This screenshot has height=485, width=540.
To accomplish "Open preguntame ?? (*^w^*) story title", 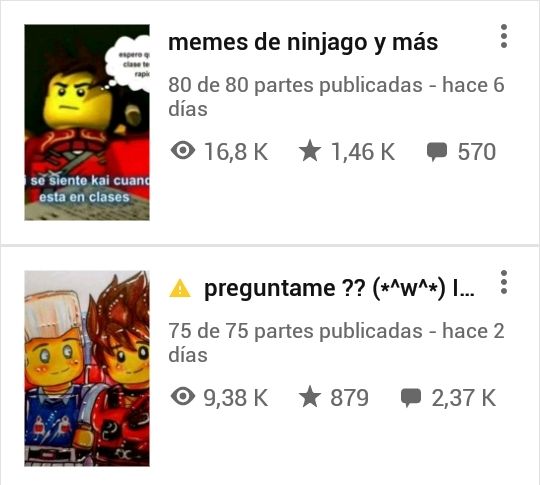I will point(339,289).
